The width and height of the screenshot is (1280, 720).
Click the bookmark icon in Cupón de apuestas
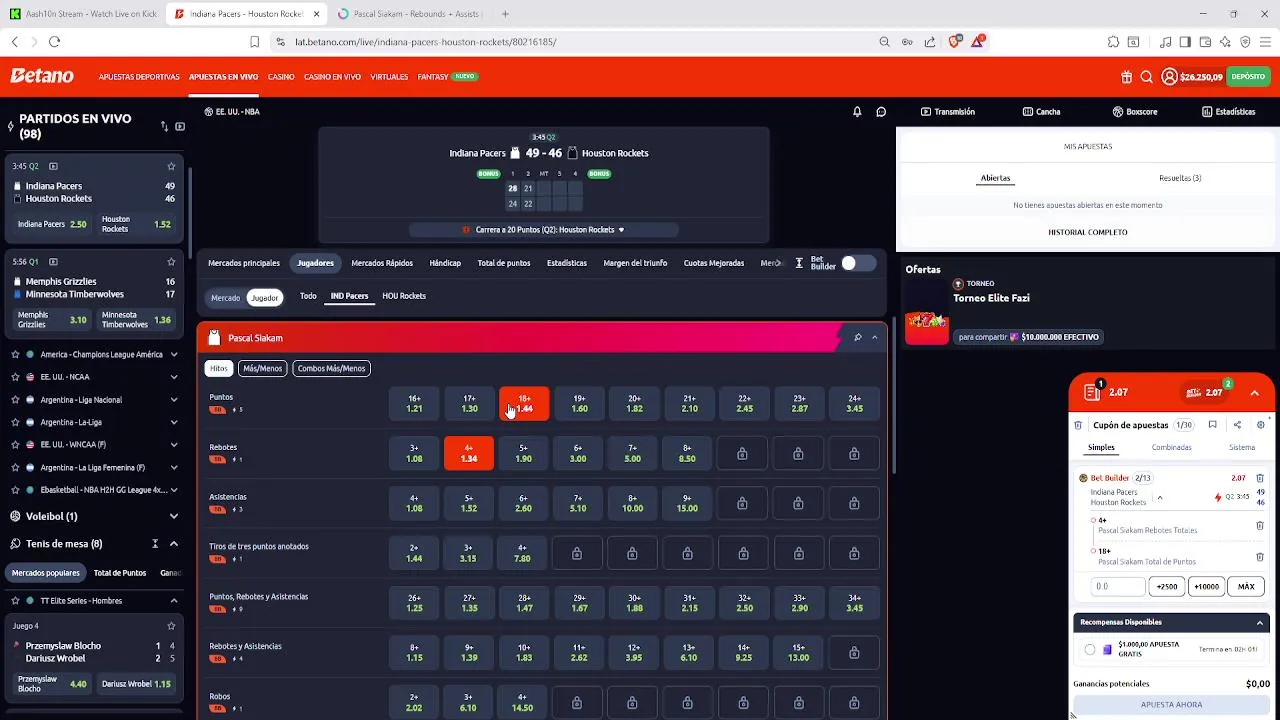[x=1212, y=425]
